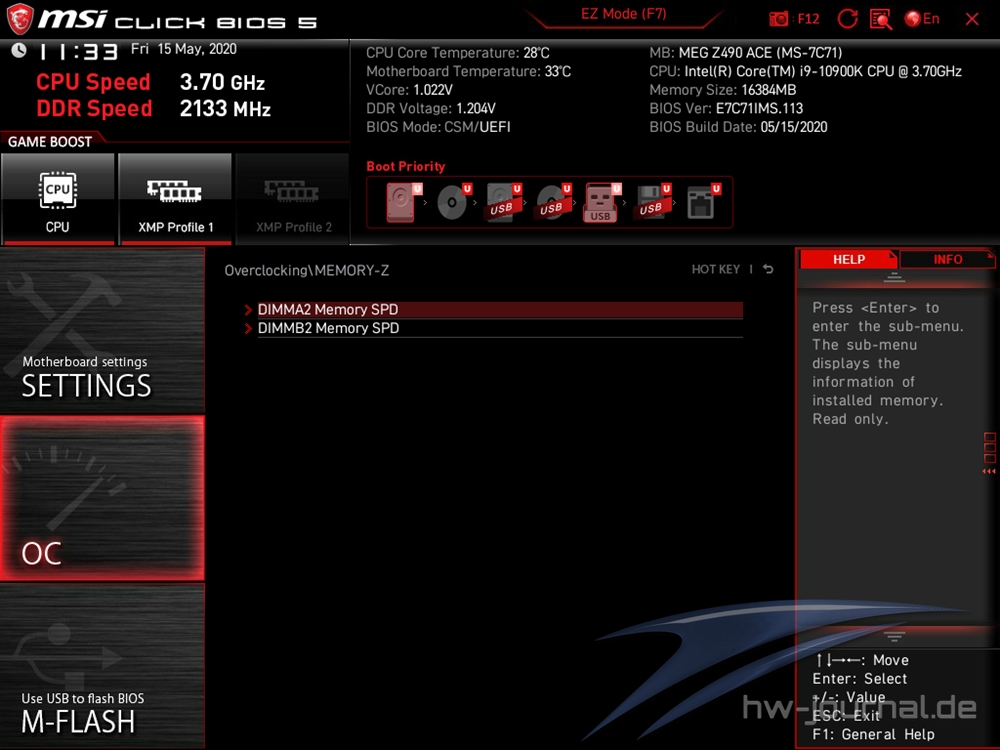Click the Boot Priority label

pyautogui.click(x=406, y=166)
